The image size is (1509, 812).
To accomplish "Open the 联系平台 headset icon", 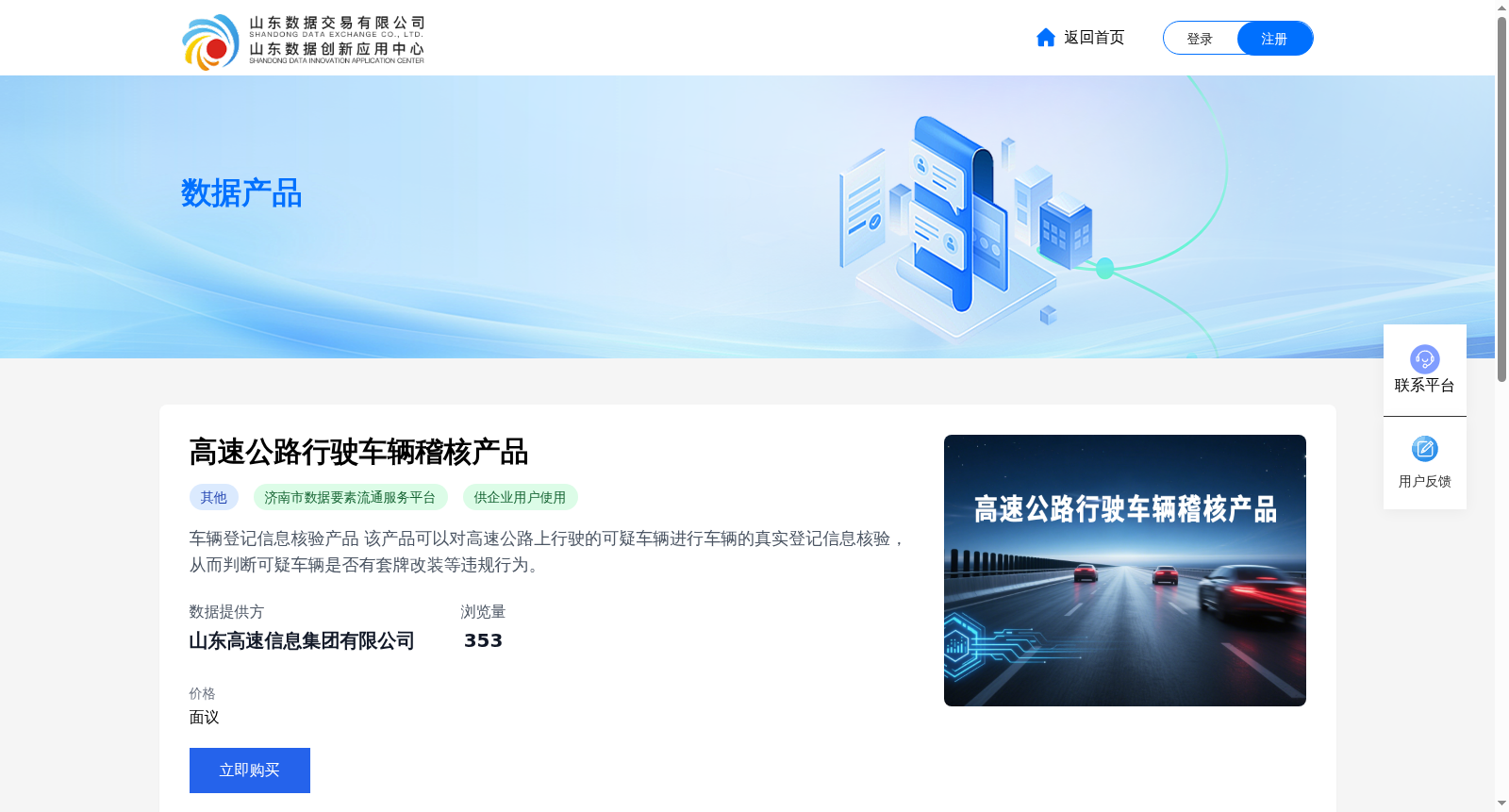I will click(x=1424, y=358).
